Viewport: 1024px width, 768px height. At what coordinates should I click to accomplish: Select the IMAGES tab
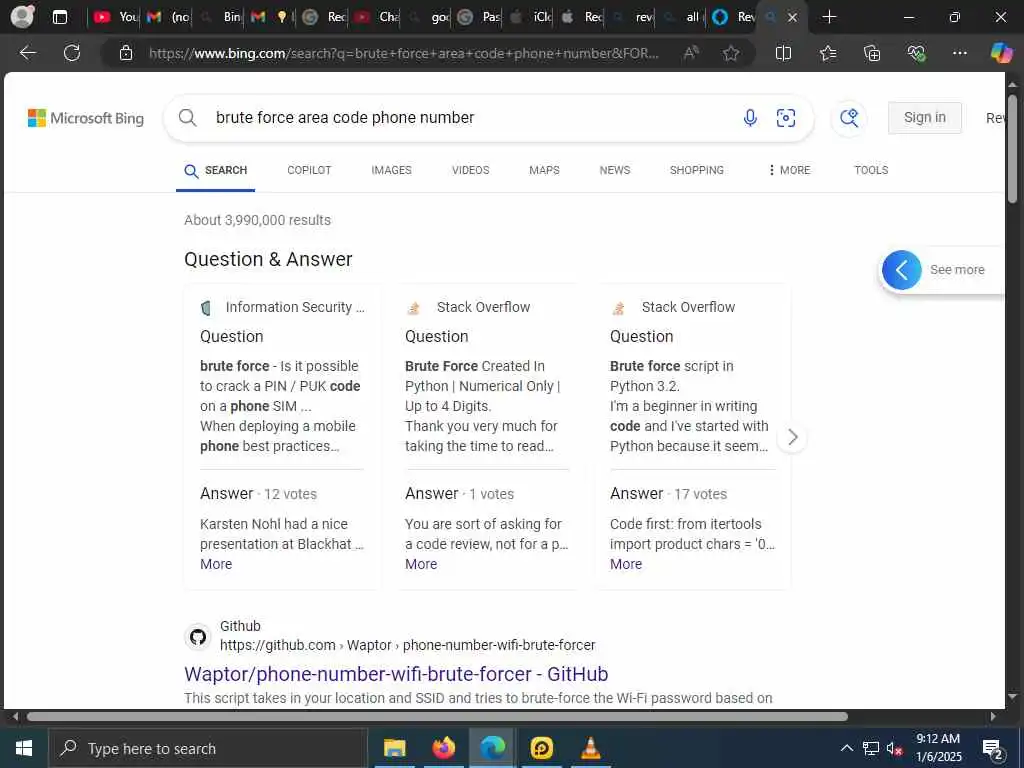coord(391,170)
